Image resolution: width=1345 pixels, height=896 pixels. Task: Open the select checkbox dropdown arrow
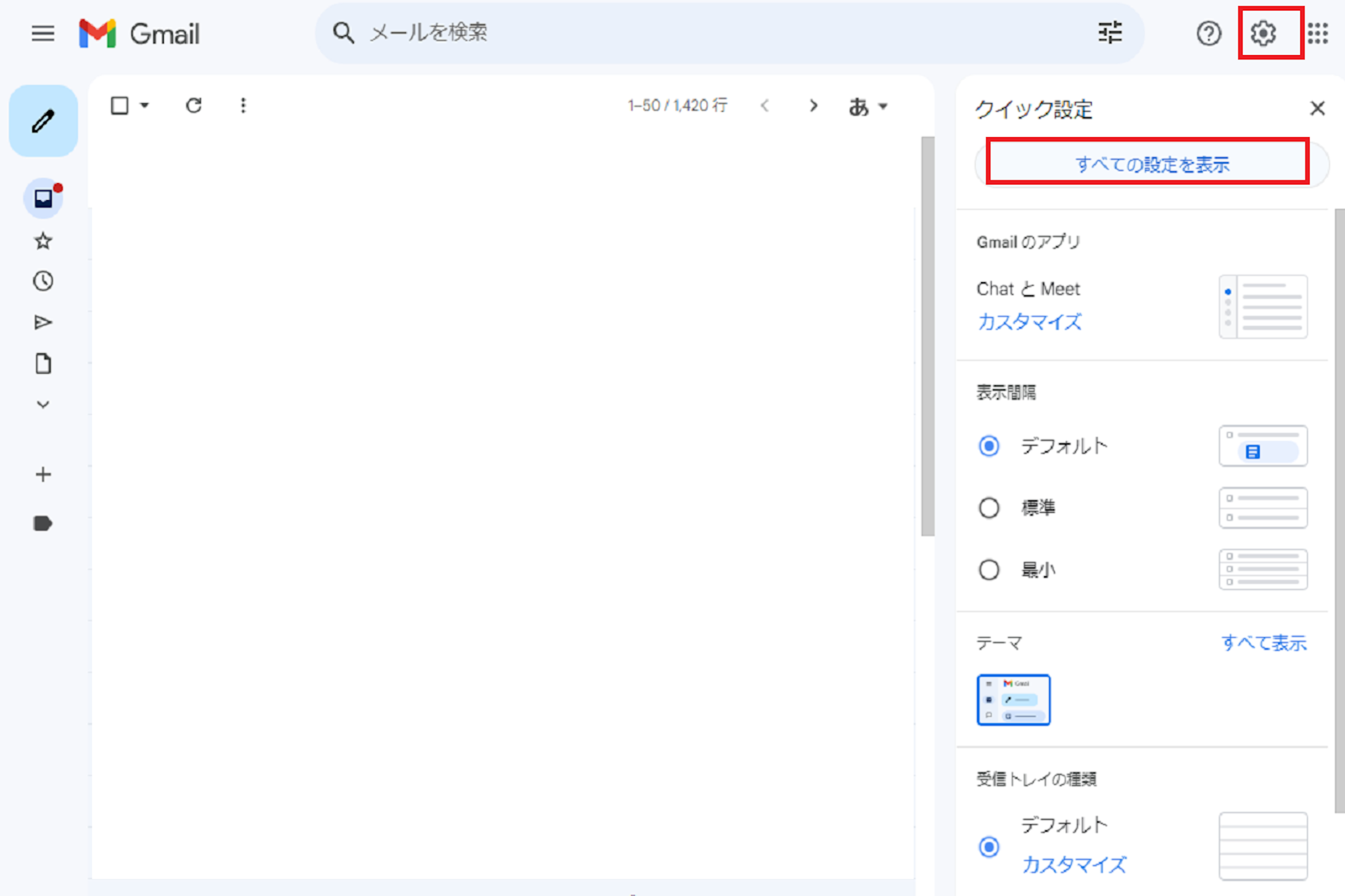(x=144, y=106)
